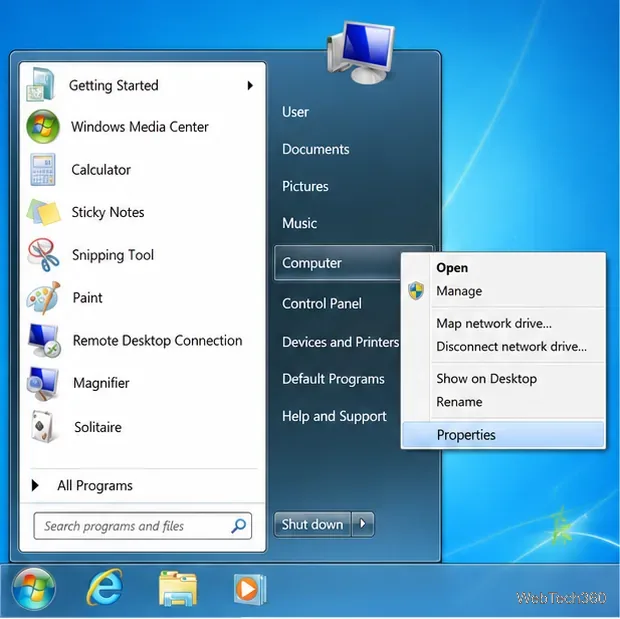
Task: Open the Pictures link
Action: [x=305, y=186]
